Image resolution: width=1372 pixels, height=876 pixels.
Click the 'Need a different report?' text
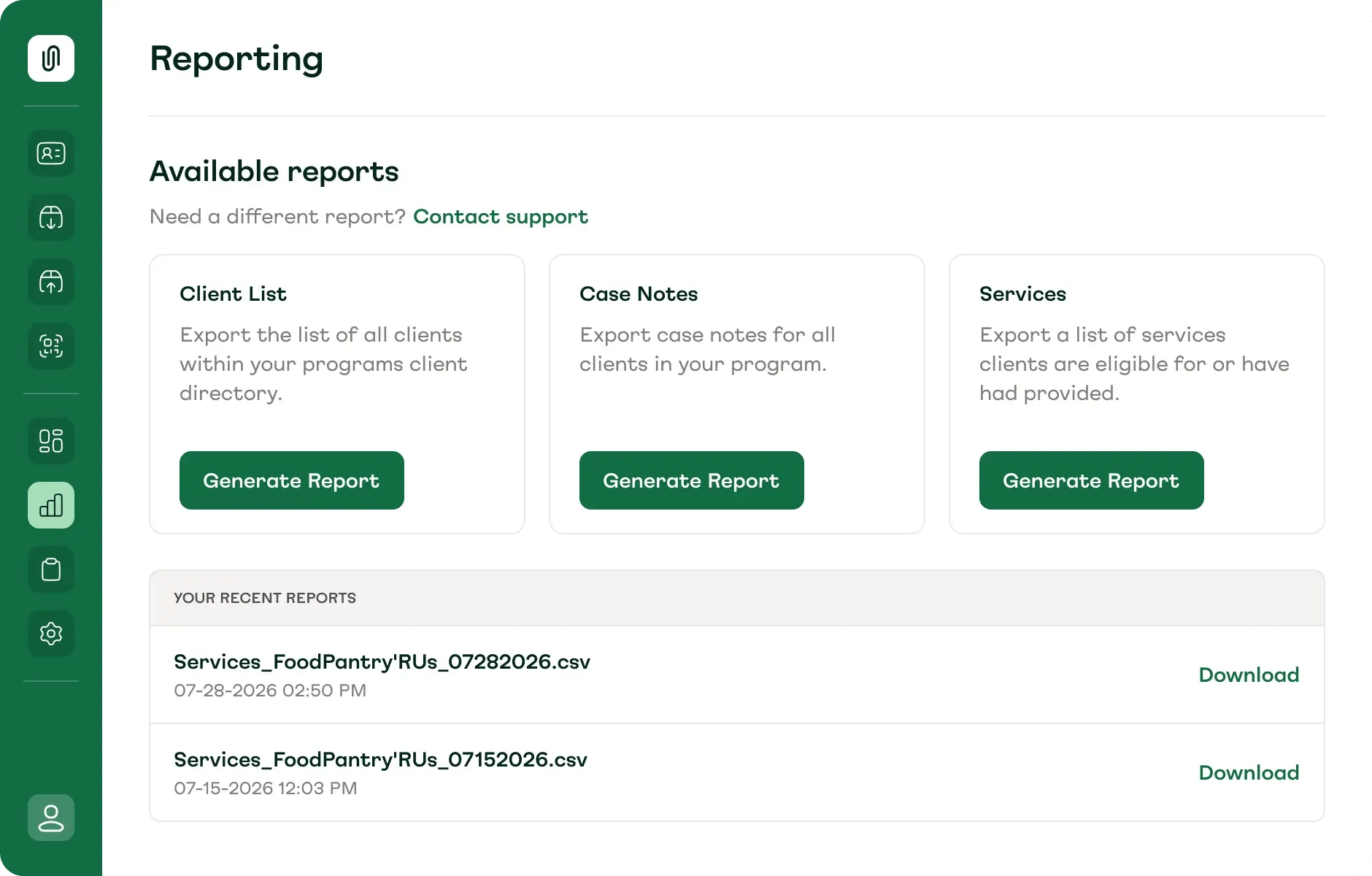pyautogui.click(x=277, y=217)
